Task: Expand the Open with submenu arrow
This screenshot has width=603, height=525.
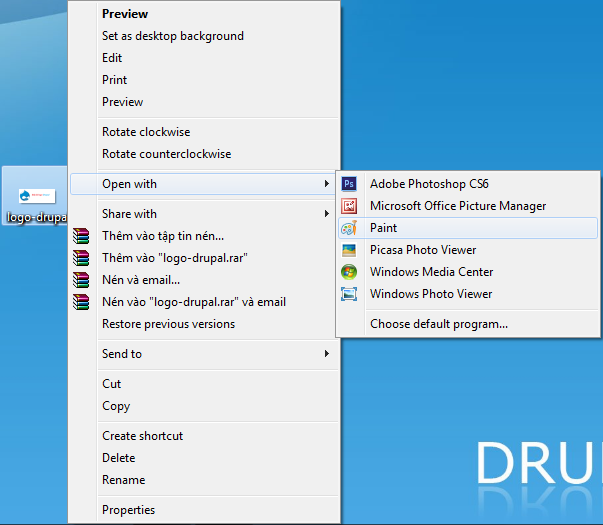Action: pos(326,184)
